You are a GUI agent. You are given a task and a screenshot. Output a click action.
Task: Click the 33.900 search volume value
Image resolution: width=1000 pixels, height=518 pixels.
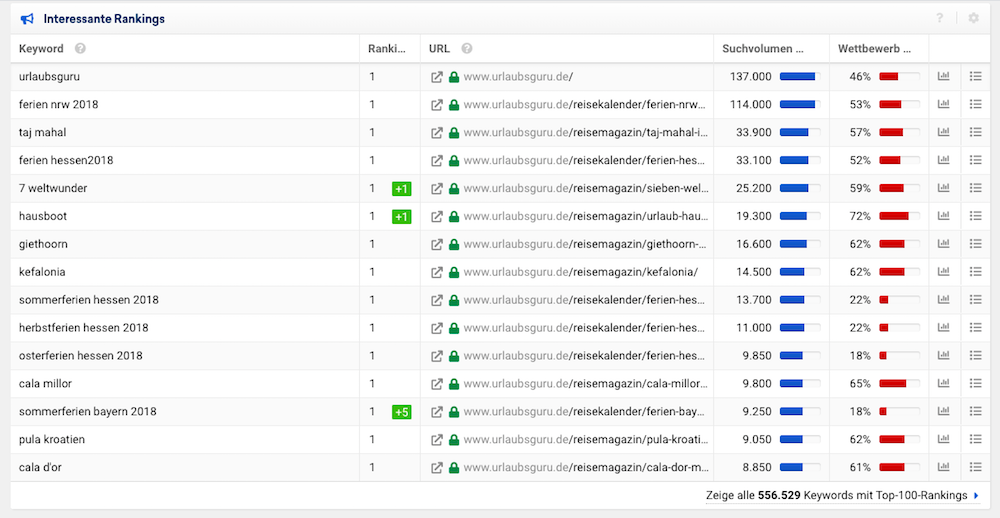[x=754, y=133]
